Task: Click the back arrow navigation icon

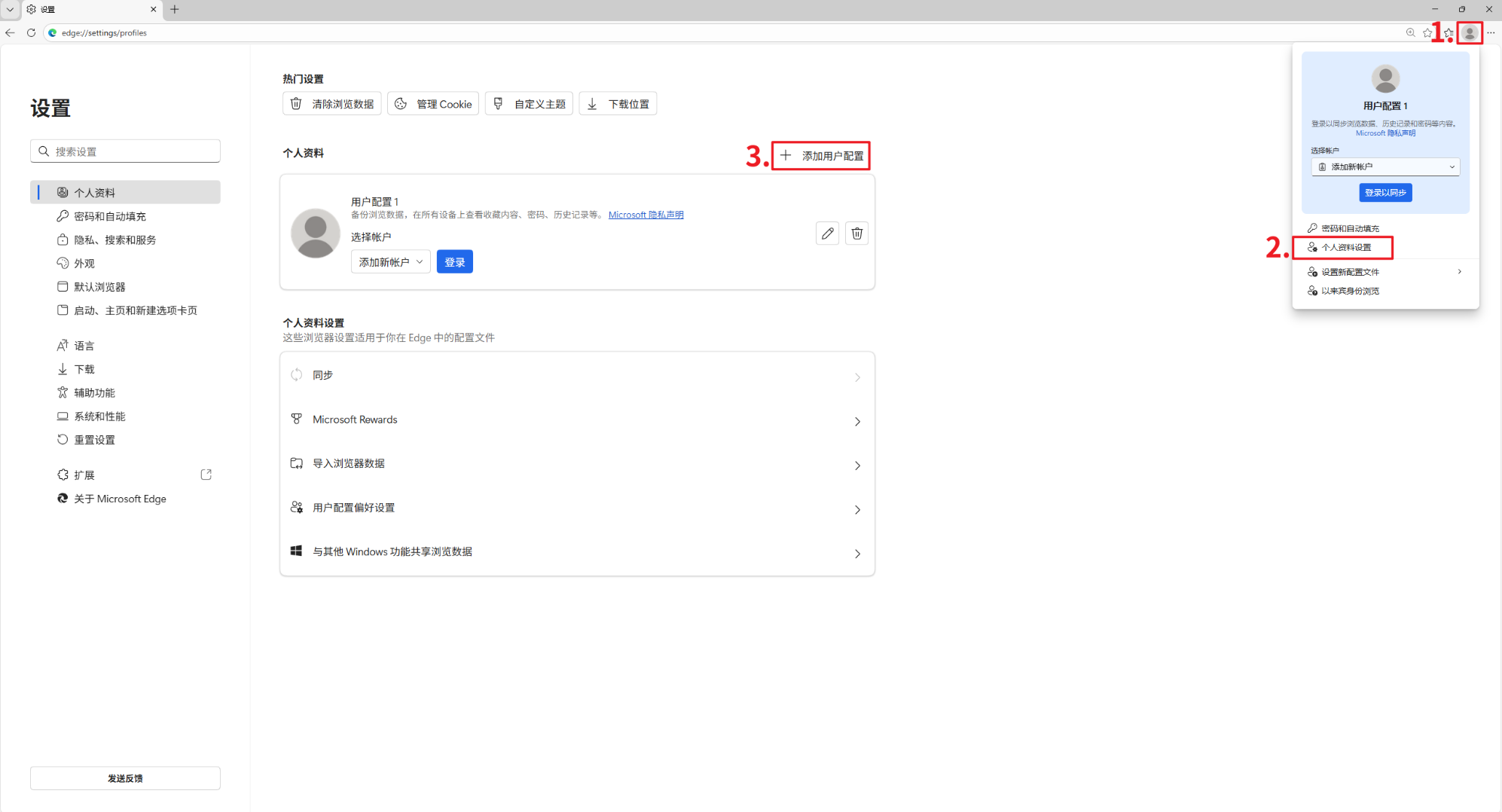Action: coord(10,32)
